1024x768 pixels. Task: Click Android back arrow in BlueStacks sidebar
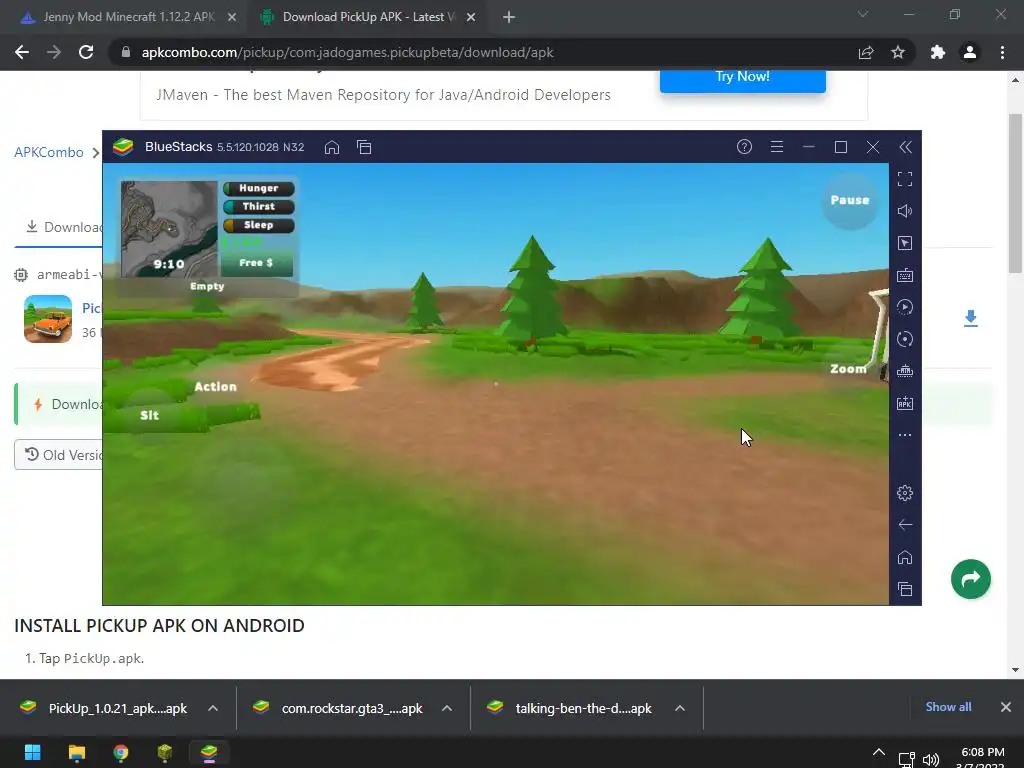click(x=905, y=525)
